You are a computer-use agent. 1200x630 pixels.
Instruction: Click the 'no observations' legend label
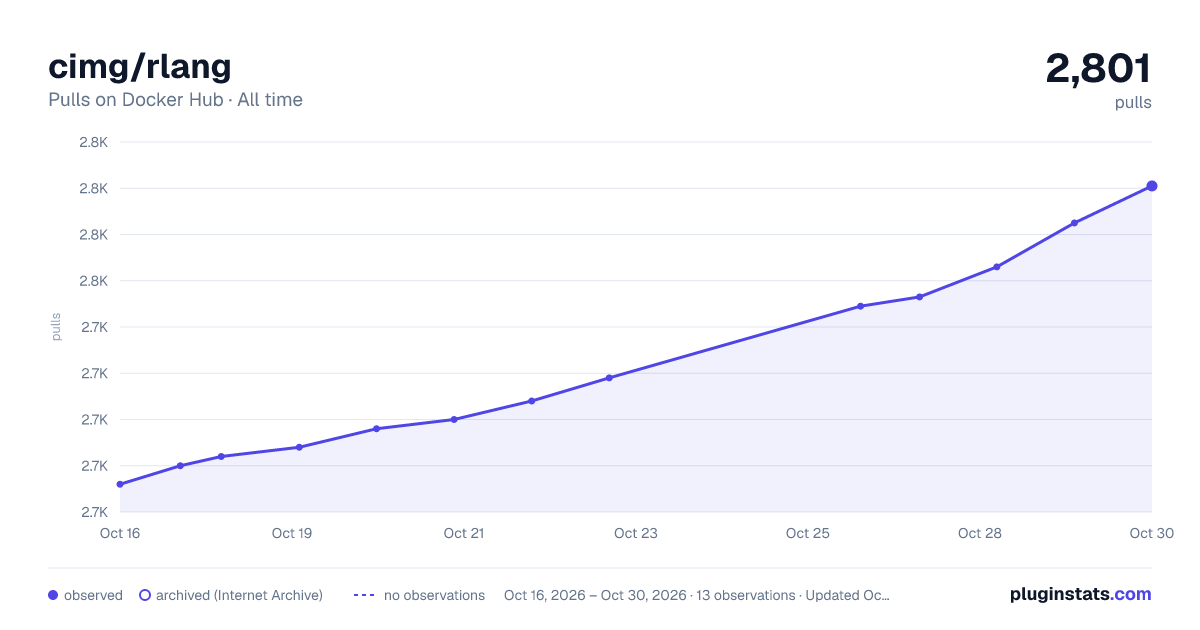tap(434, 595)
